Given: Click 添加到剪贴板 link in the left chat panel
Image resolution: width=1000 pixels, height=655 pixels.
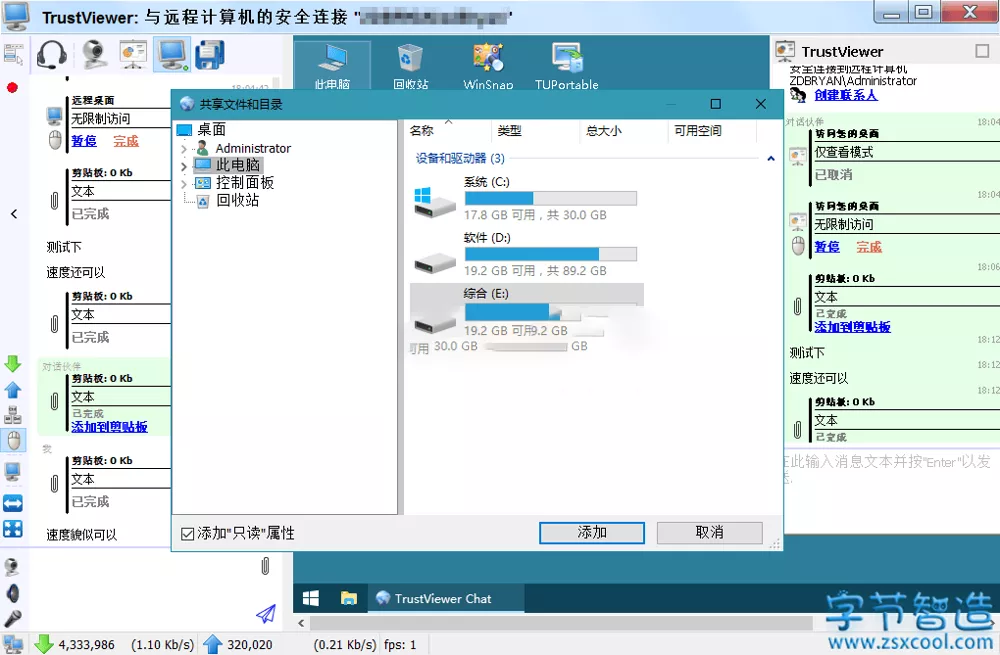Looking at the screenshot, I should [109, 427].
